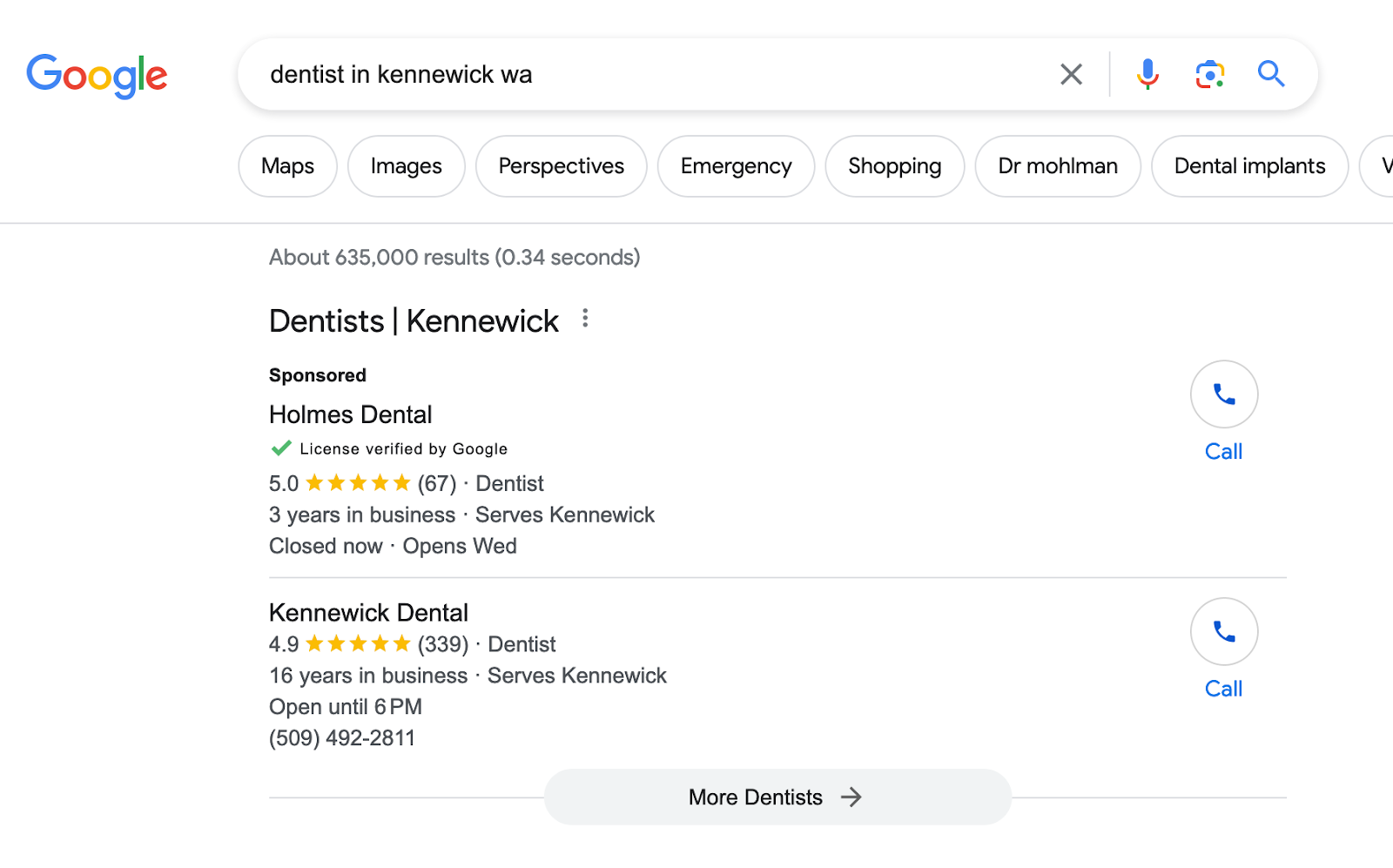Click '16 years in business' text
The image size is (1393, 868).
tap(368, 676)
